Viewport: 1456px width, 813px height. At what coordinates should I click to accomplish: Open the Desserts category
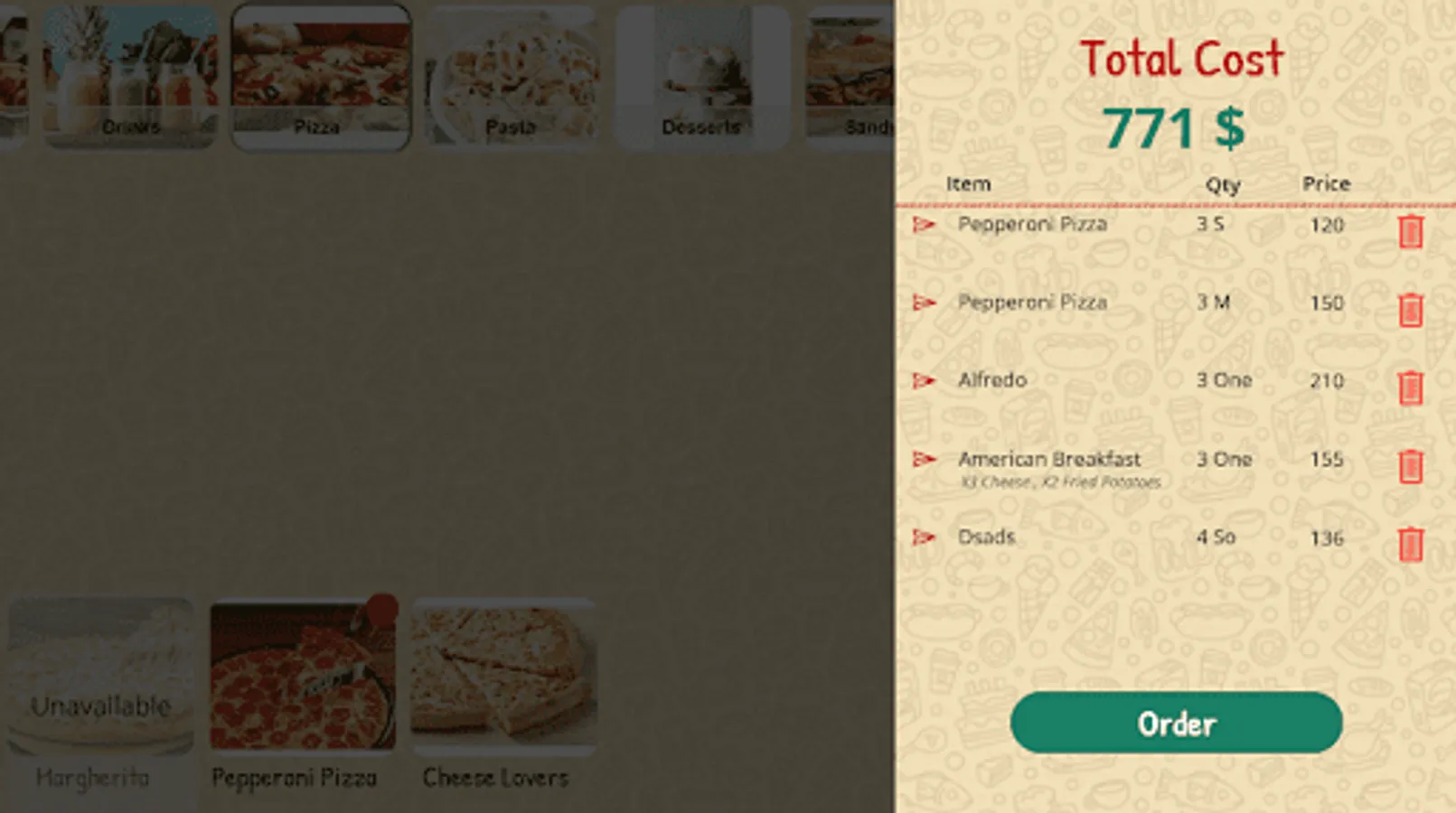coord(702,76)
